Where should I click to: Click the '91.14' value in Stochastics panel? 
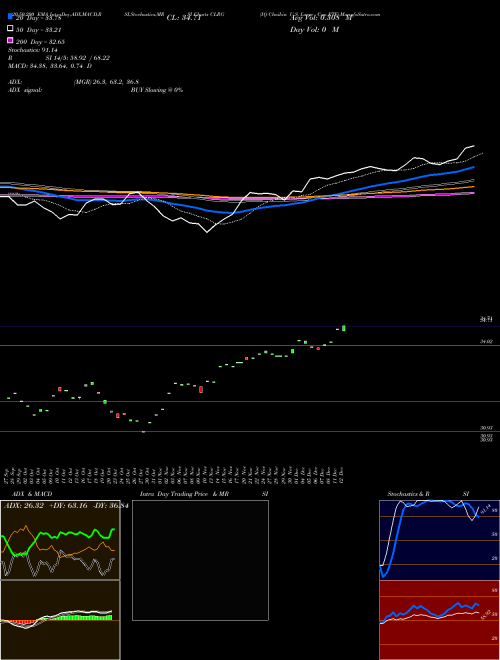[x=485, y=509]
